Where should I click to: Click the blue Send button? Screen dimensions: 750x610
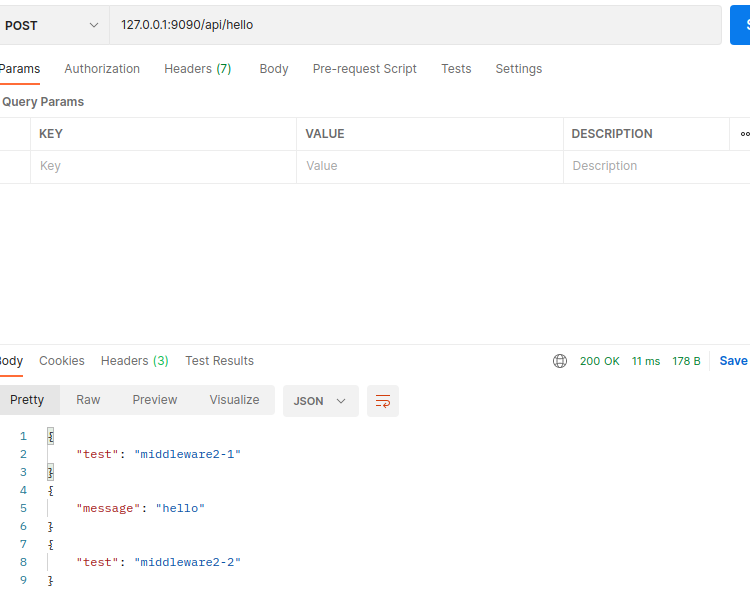[740, 25]
